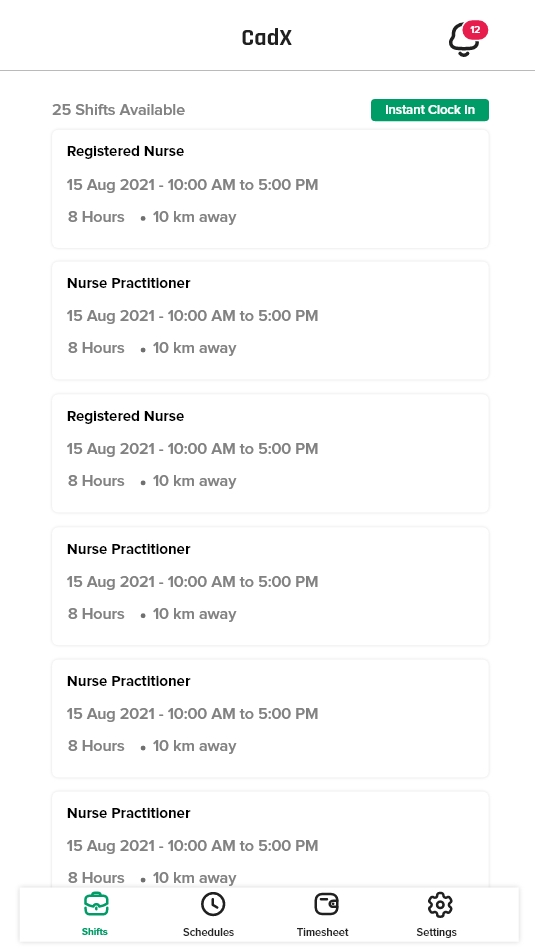Go to Settings tab label

point(436,932)
